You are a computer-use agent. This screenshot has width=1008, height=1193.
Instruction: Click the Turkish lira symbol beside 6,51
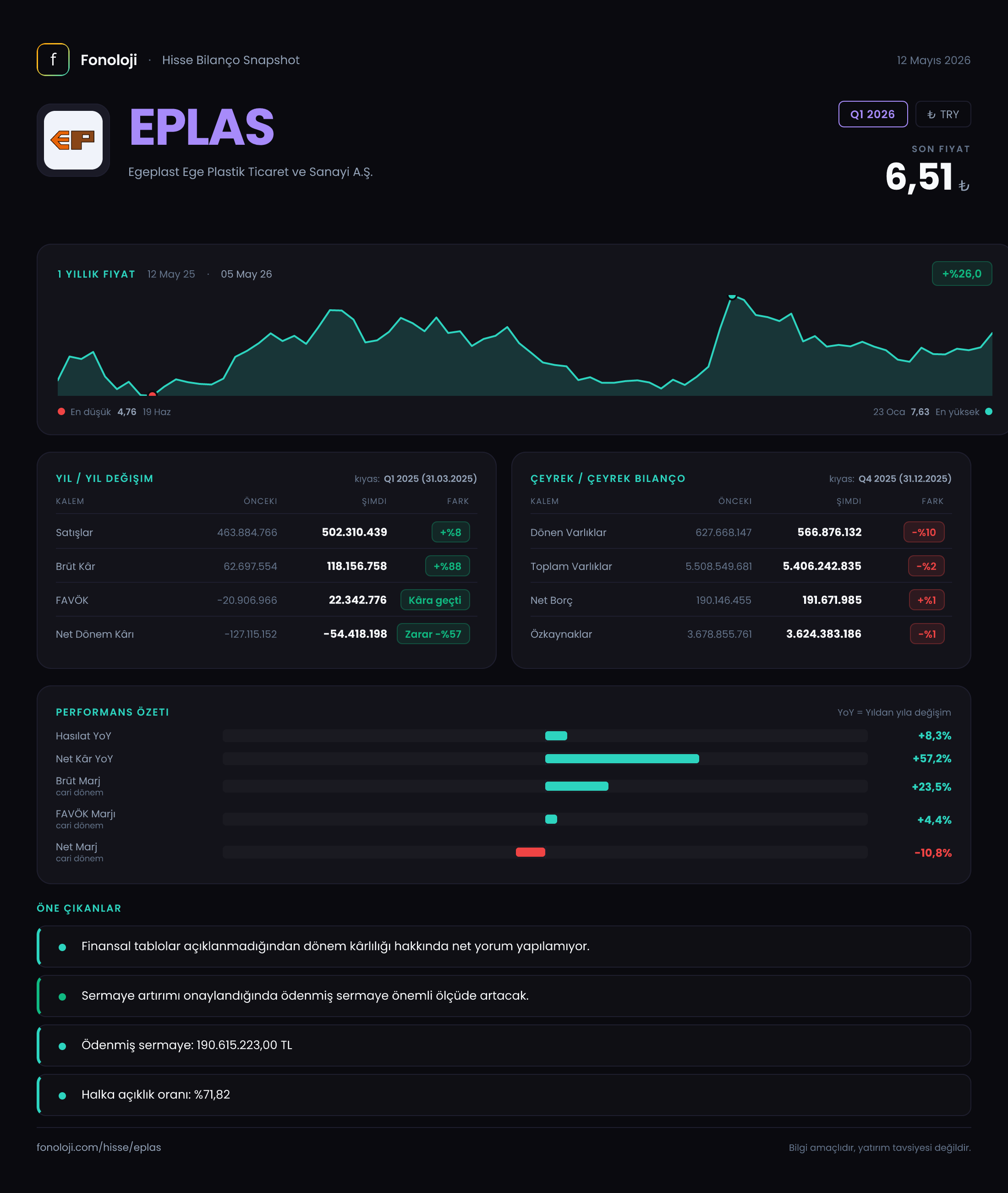964,185
